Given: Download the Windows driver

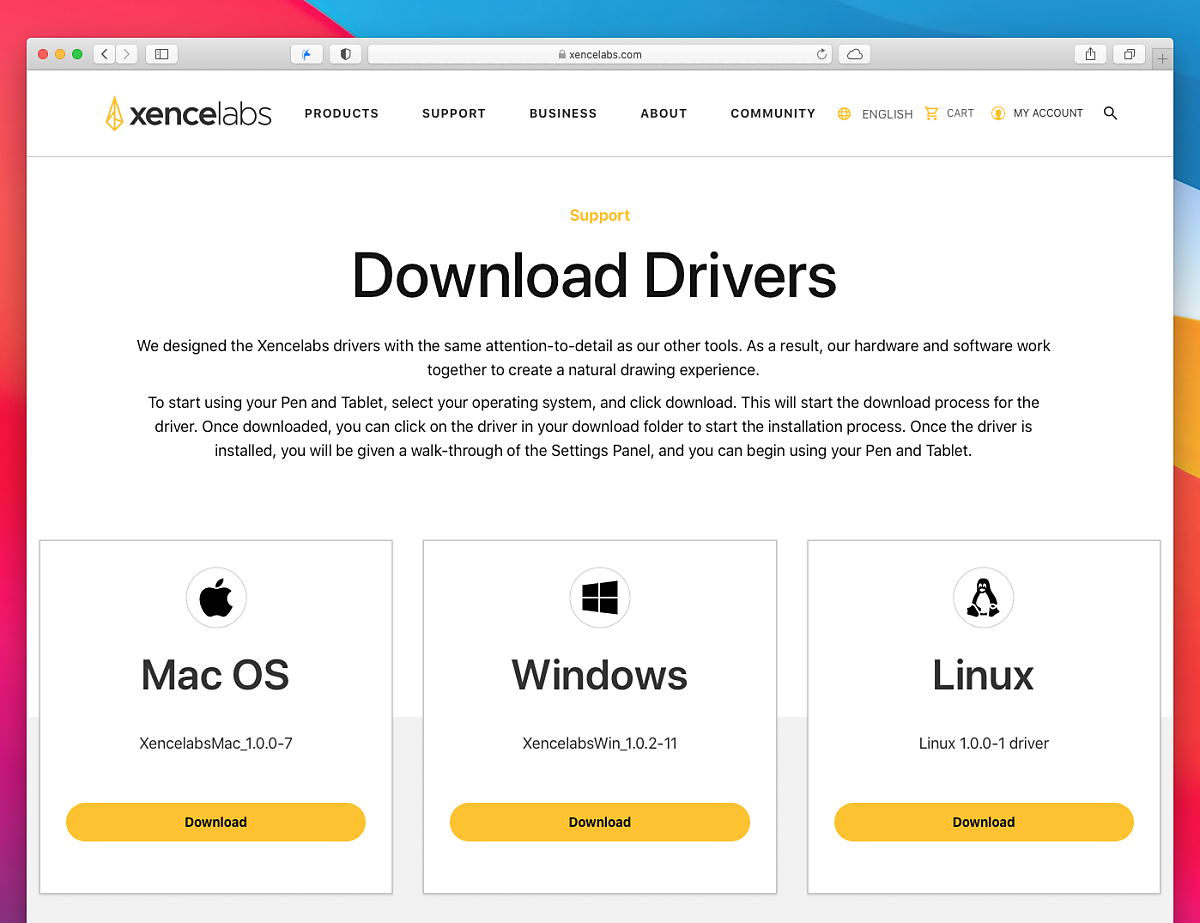Looking at the screenshot, I should (599, 822).
